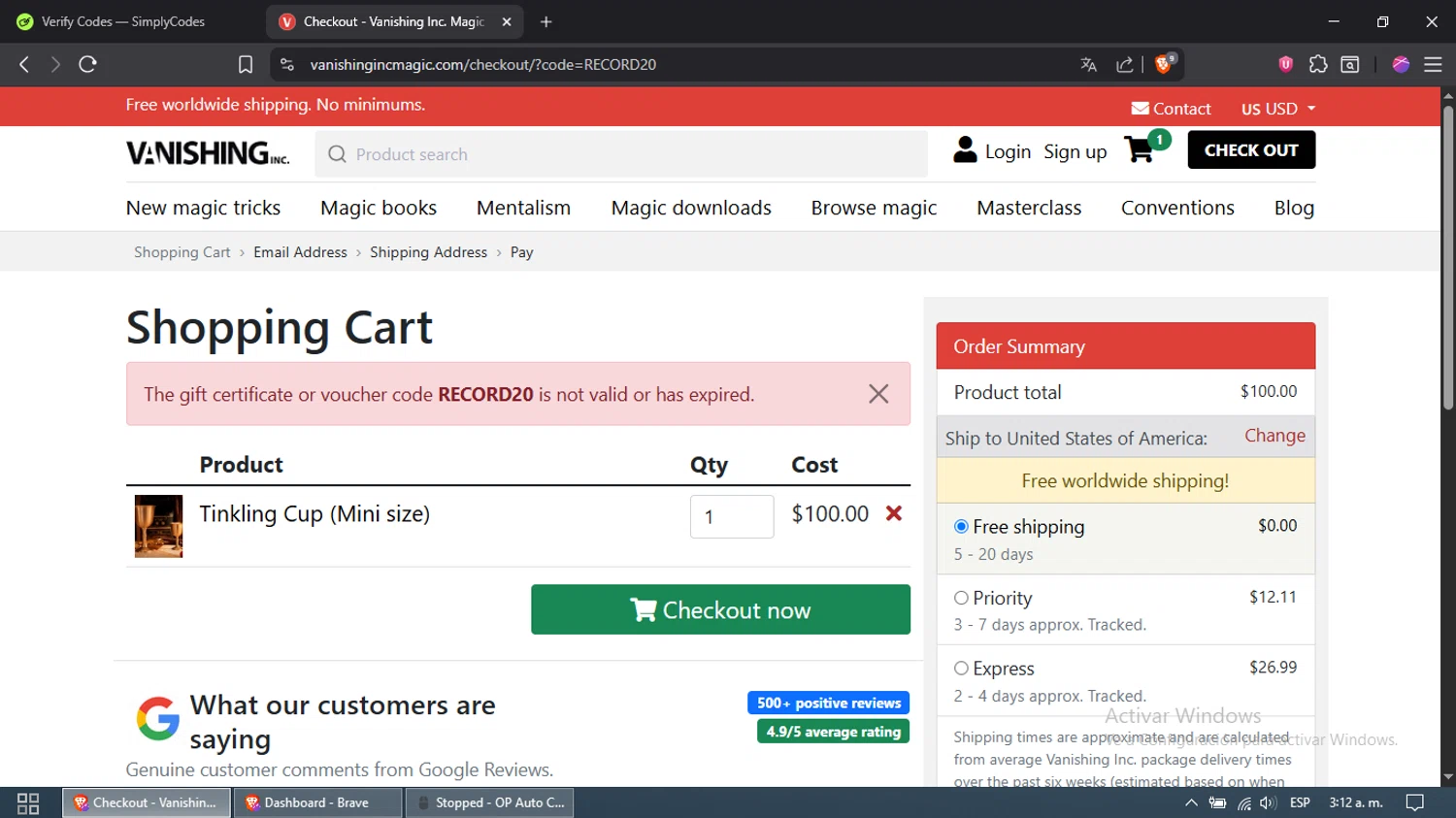1456x818 pixels.
Task: Click the Pay breadcrumb
Action: (x=521, y=252)
